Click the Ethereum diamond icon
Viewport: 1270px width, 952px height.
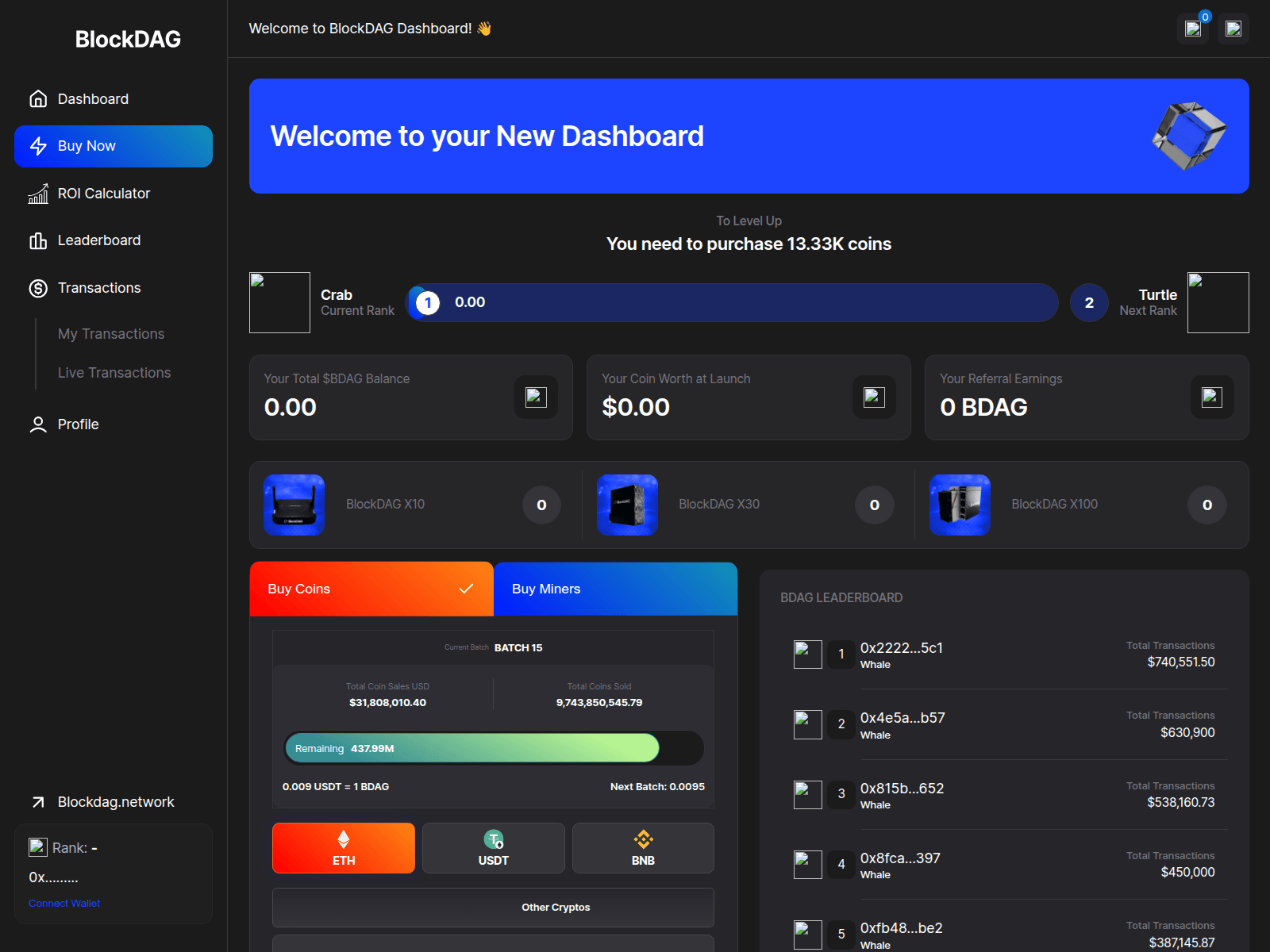tap(344, 839)
